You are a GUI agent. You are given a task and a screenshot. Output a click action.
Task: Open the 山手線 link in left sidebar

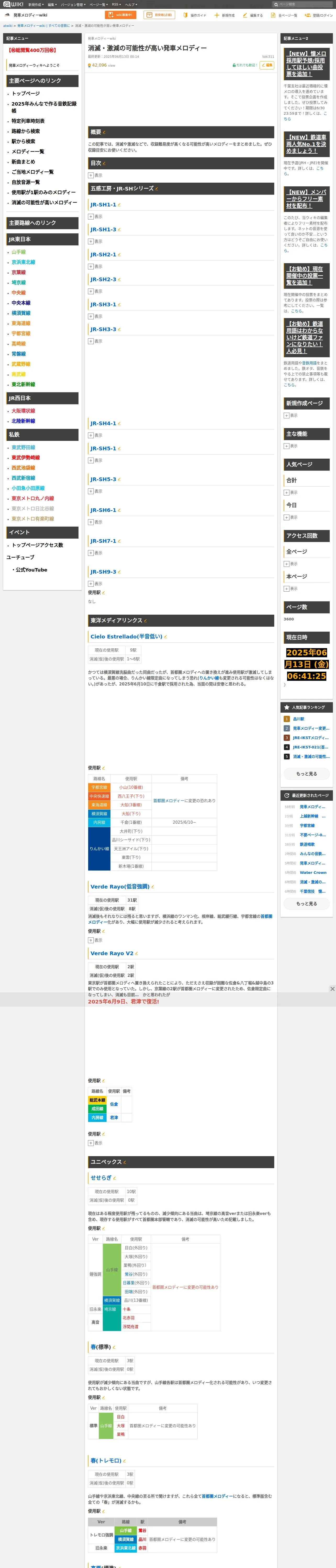click(x=19, y=252)
